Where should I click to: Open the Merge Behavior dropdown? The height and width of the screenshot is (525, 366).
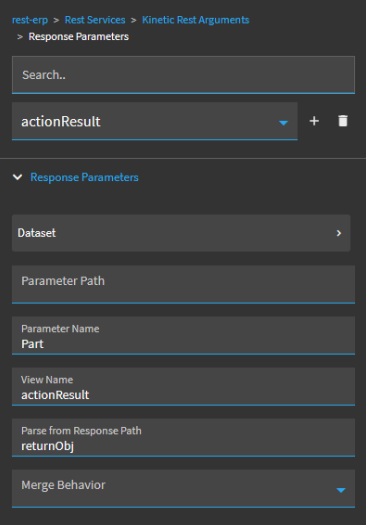pos(183,489)
